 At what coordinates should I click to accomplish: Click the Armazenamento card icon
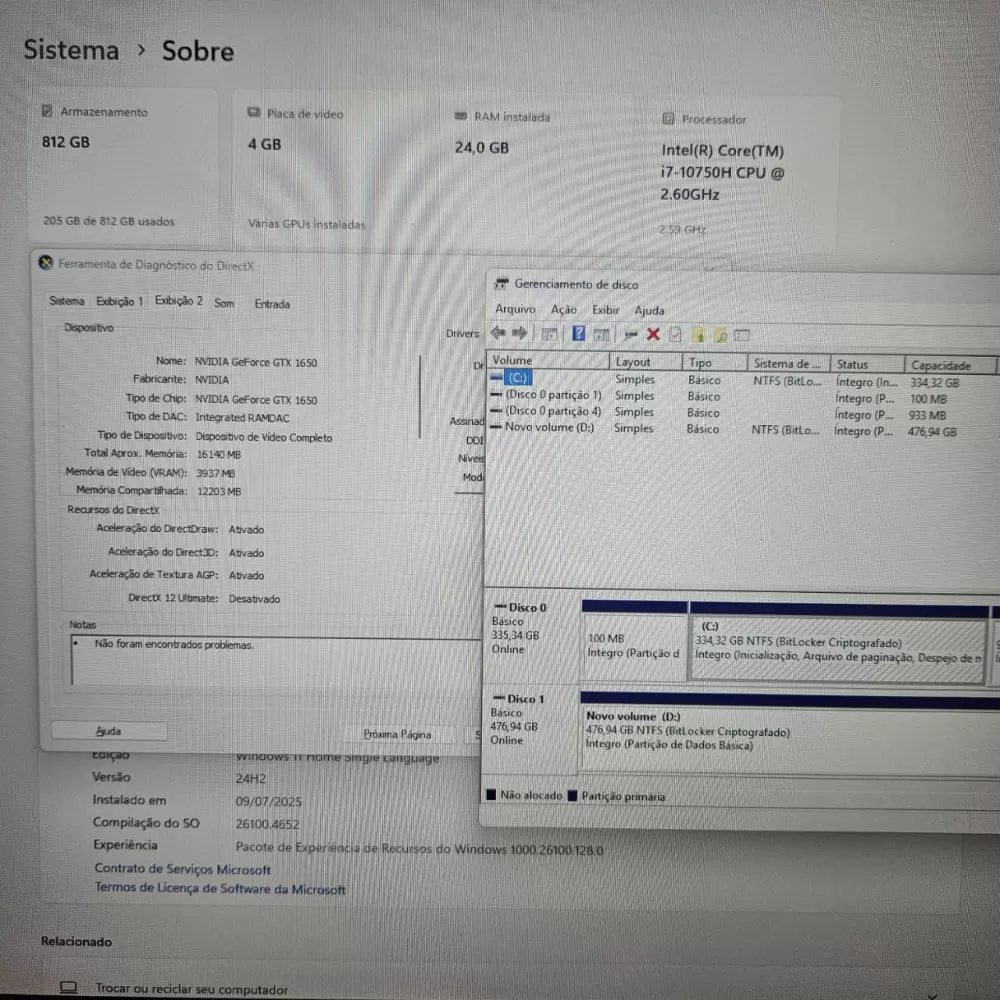pyautogui.click(x=47, y=111)
